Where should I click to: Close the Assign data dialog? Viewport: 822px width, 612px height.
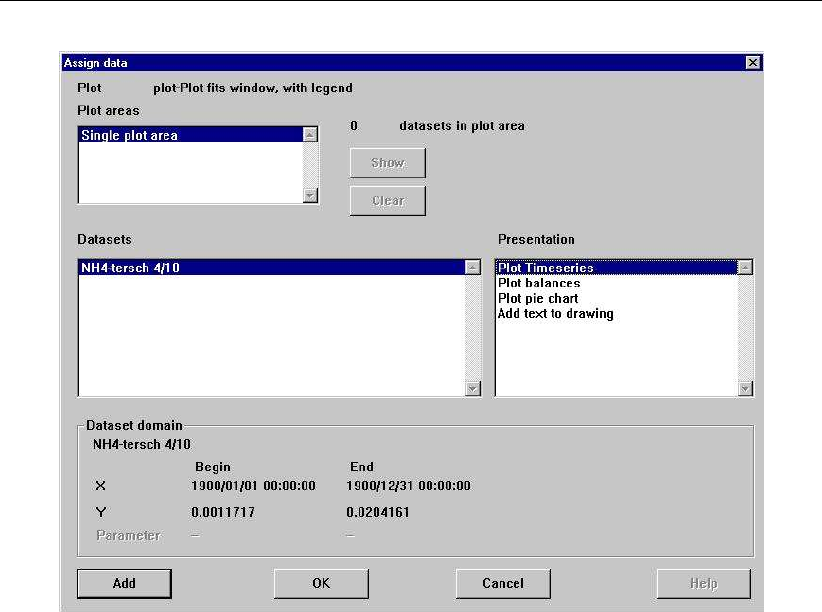(x=753, y=63)
